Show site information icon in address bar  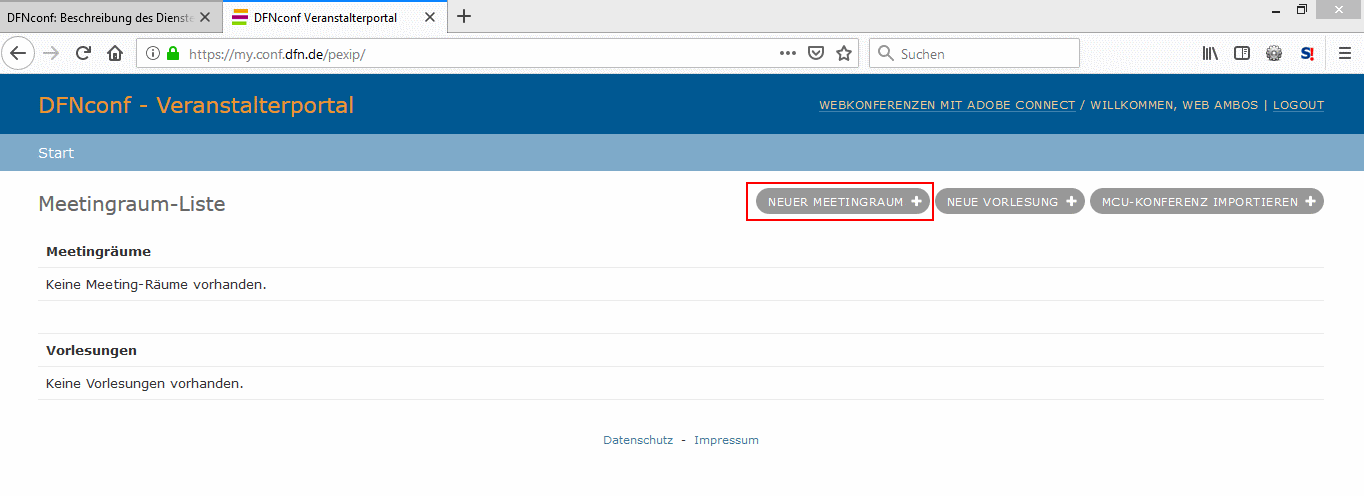154,54
